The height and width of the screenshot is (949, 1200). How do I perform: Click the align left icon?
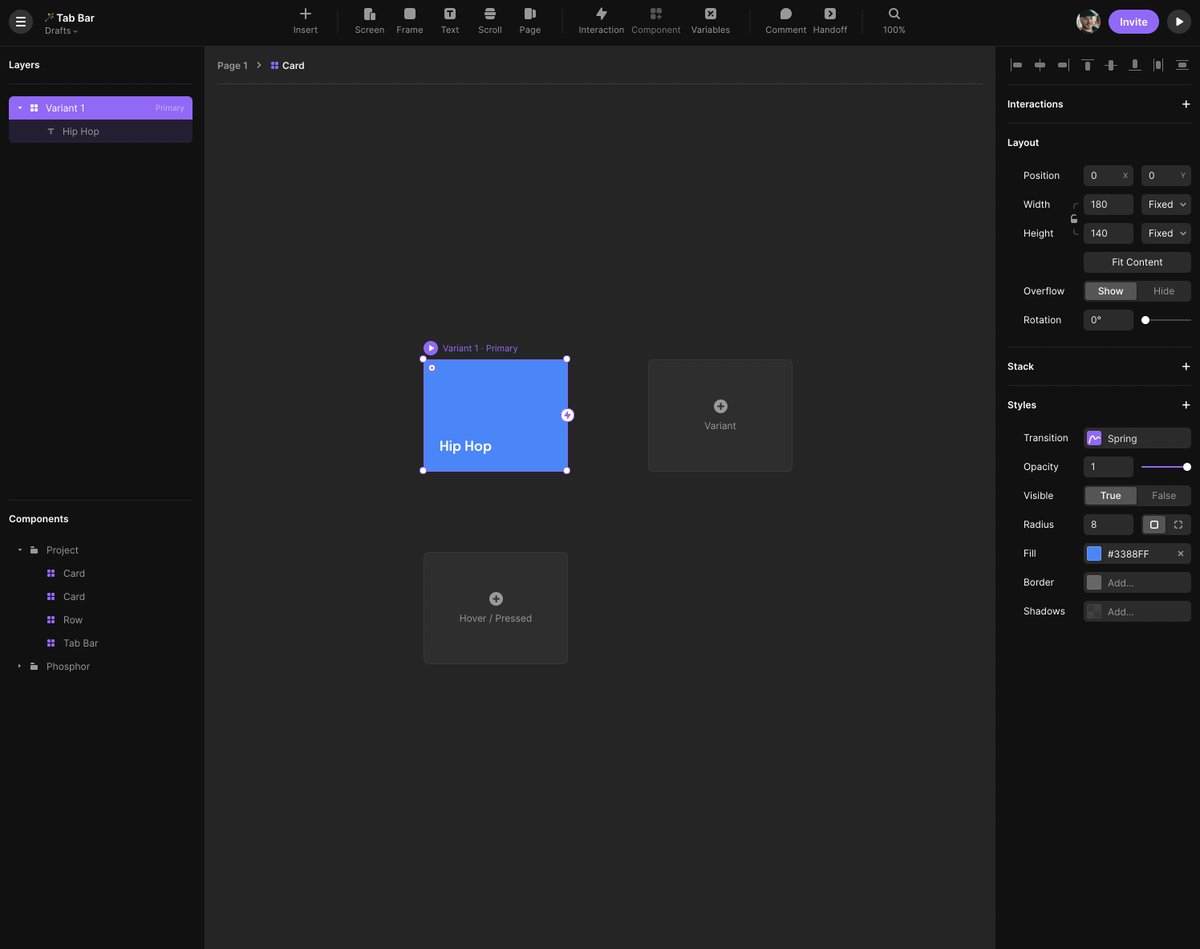click(1016, 64)
